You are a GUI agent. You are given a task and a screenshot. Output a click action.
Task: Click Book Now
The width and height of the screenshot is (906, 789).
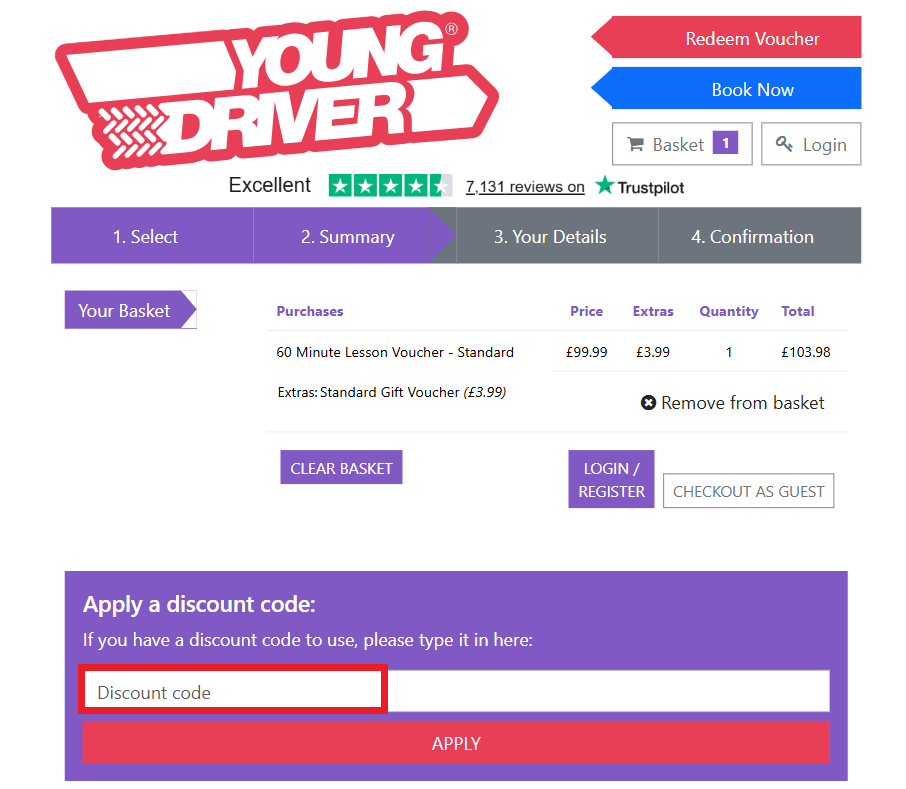point(752,88)
